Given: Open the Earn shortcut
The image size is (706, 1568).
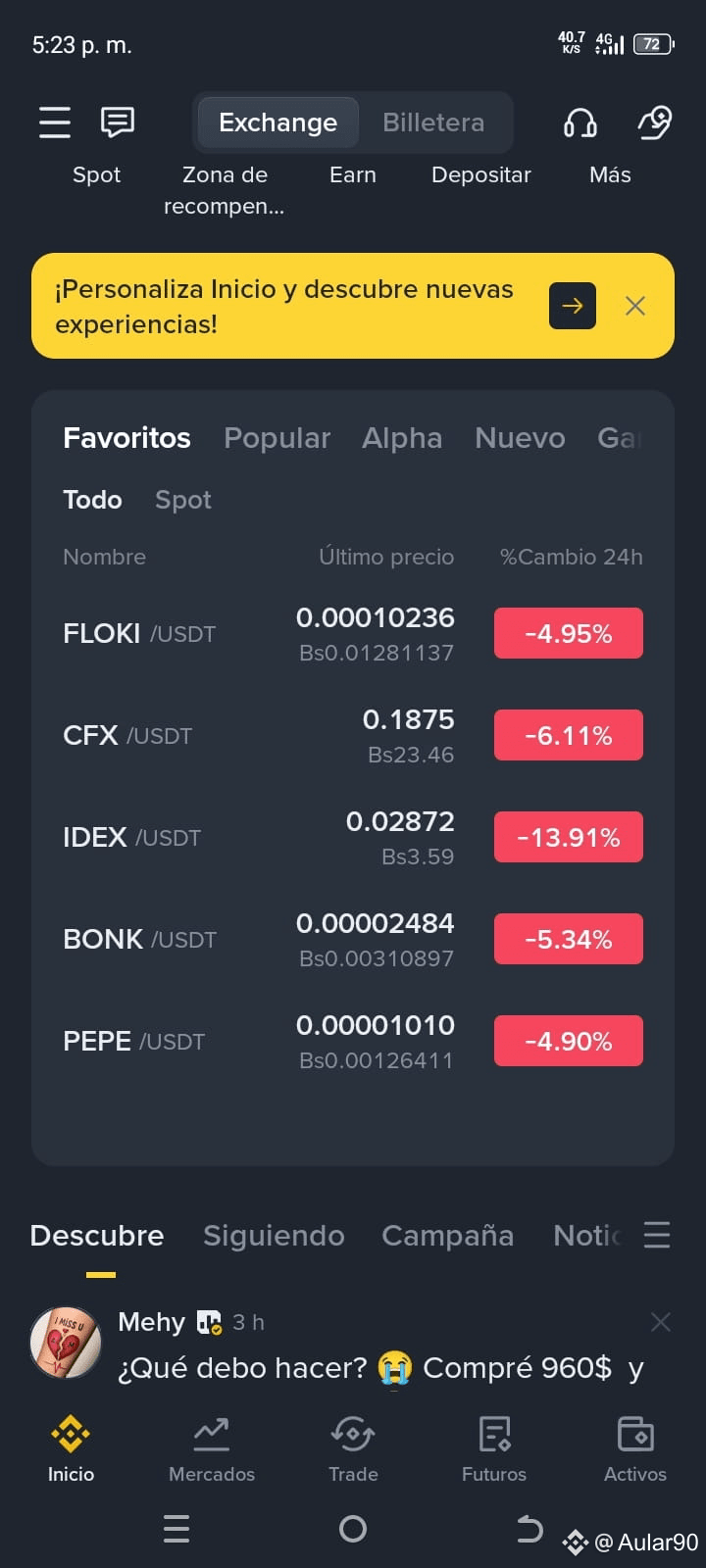Looking at the screenshot, I should coord(353,174).
